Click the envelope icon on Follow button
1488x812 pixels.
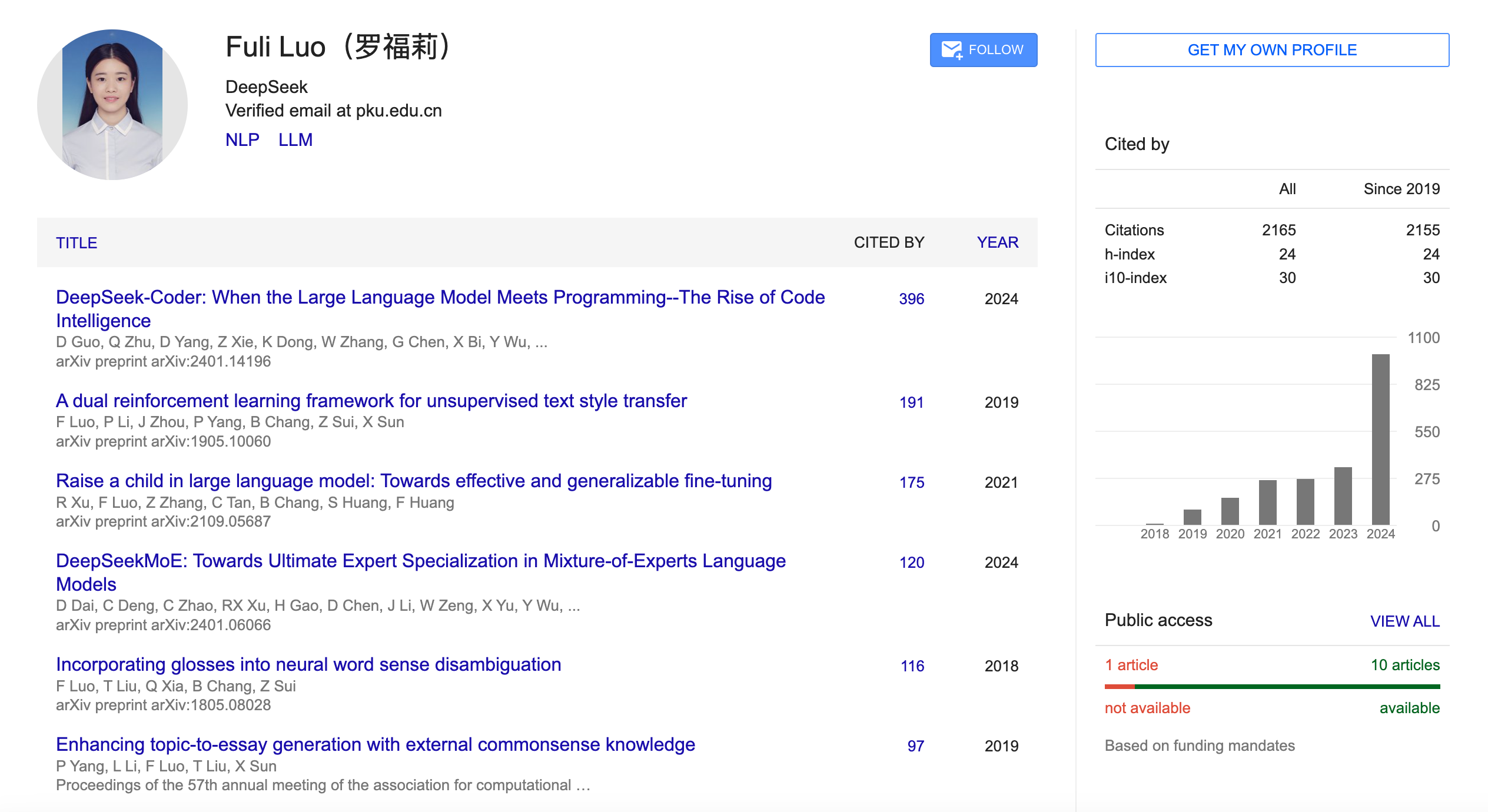coord(951,50)
